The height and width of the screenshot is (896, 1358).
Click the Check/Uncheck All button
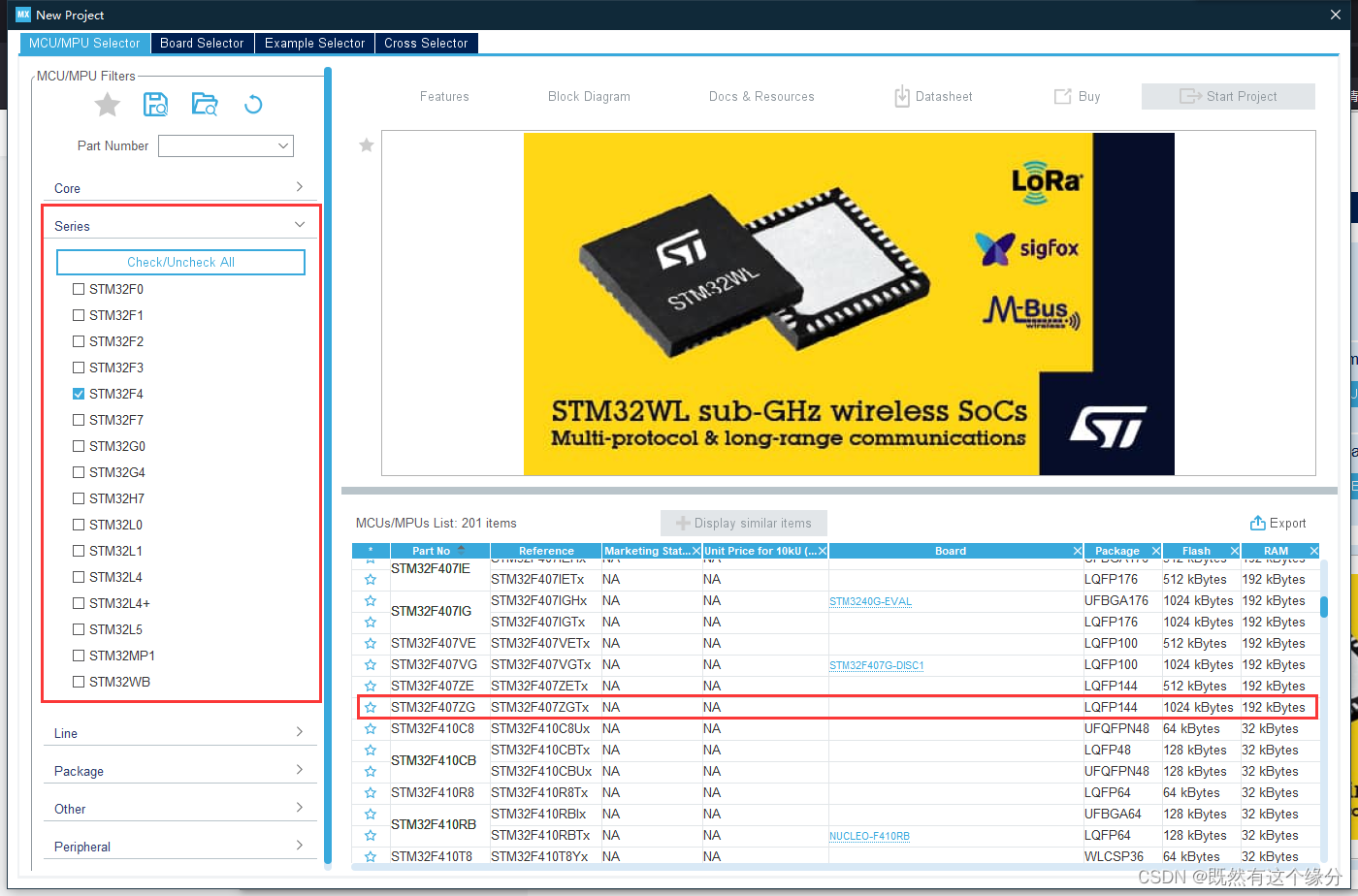tap(180, 262)
